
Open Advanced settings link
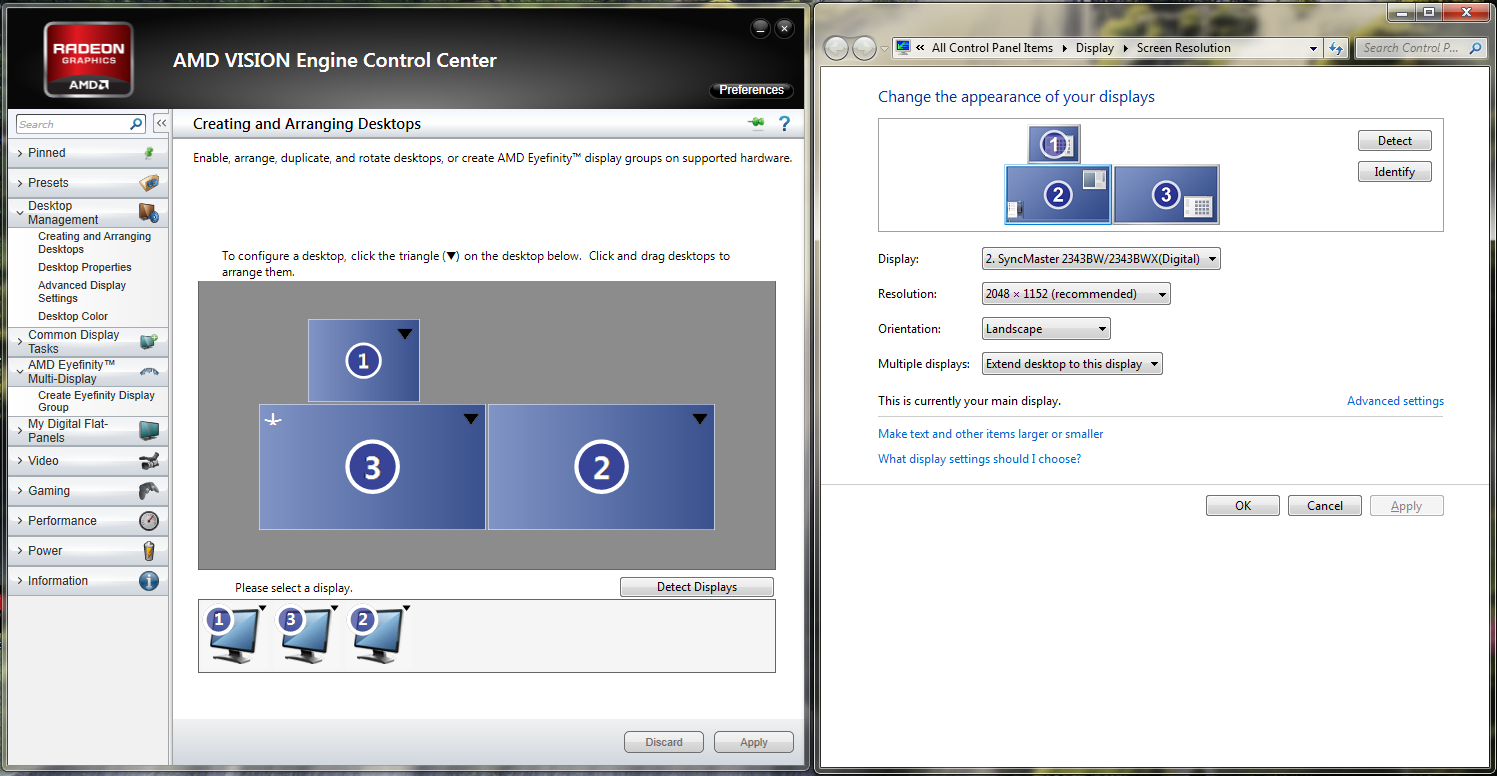1395,401
